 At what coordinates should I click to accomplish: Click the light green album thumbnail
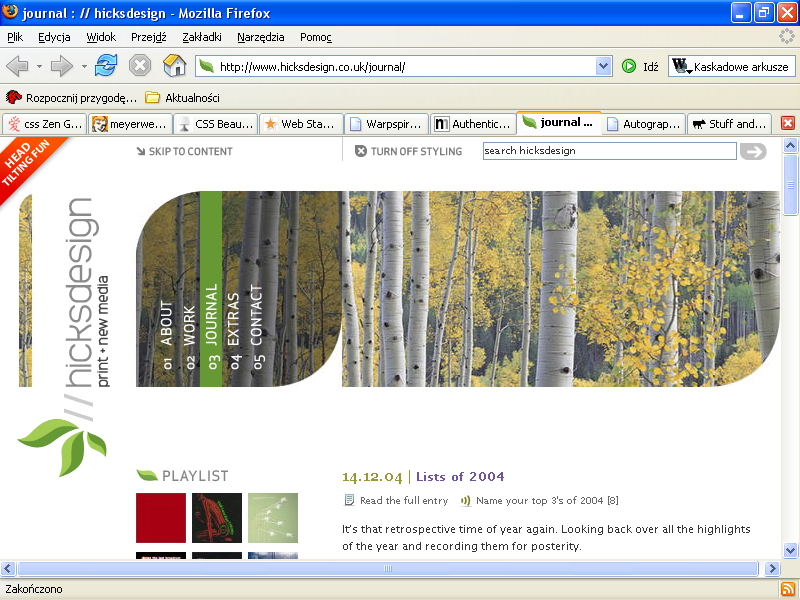(x=273, y=518)
